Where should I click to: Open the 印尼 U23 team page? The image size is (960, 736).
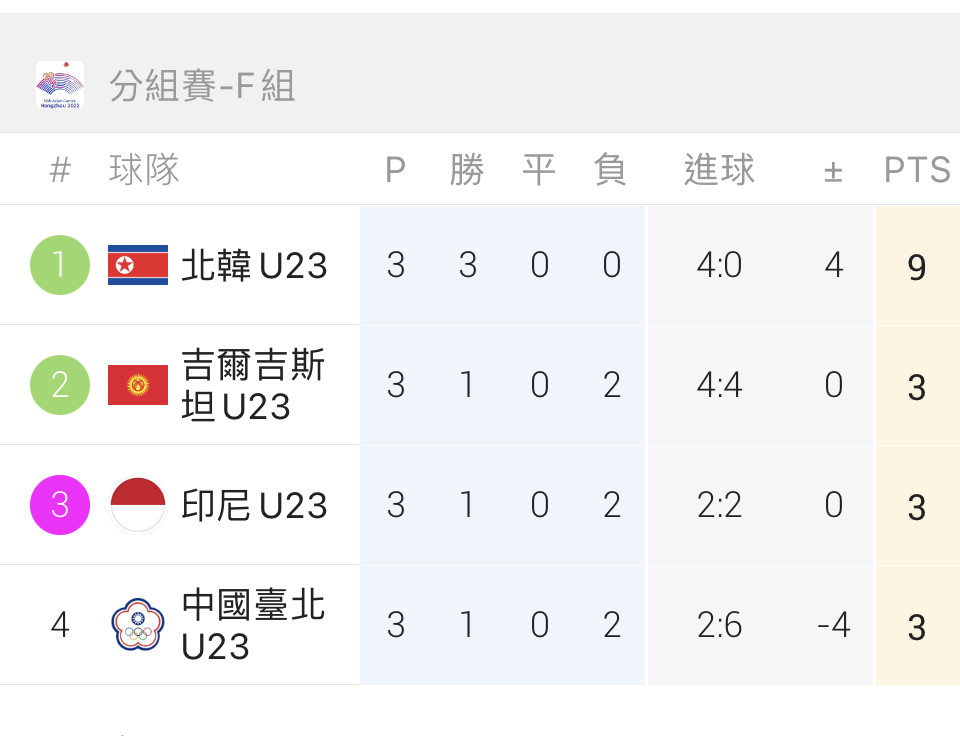(x=254, y=505)
